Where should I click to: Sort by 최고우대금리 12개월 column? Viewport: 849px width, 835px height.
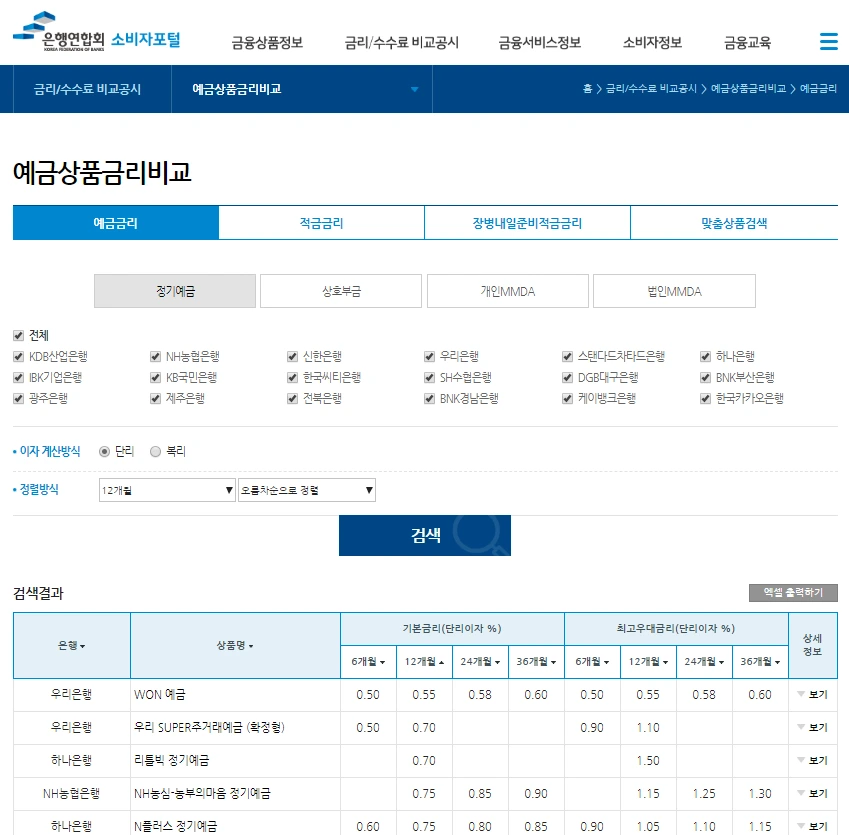(648, 662)
